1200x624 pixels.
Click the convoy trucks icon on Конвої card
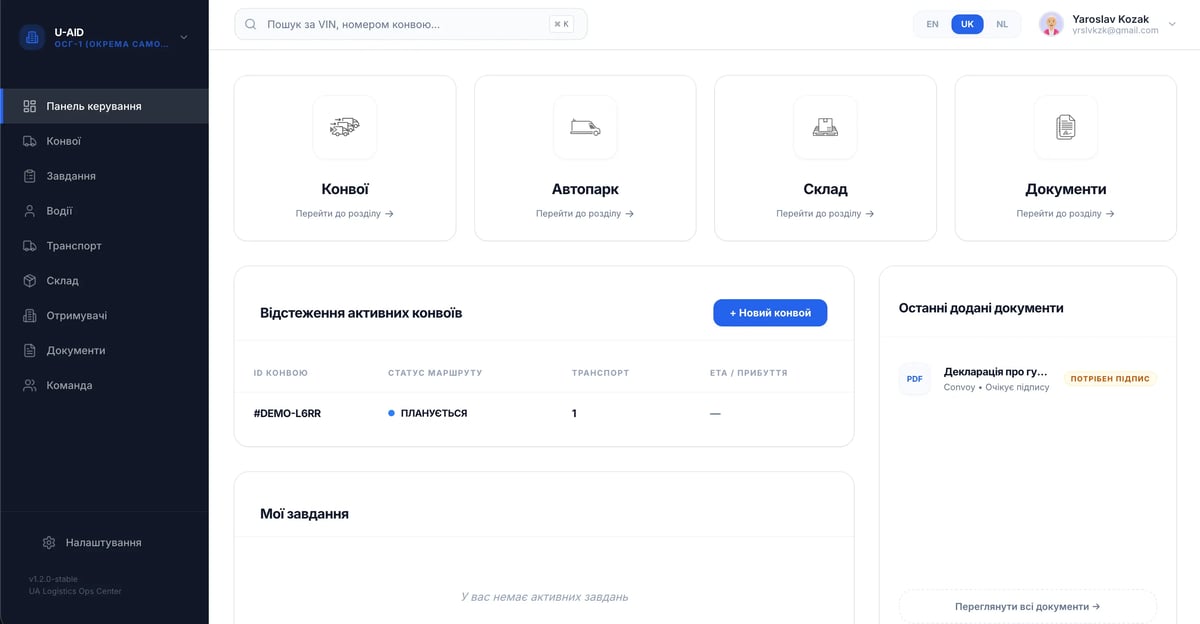point(345,127)
